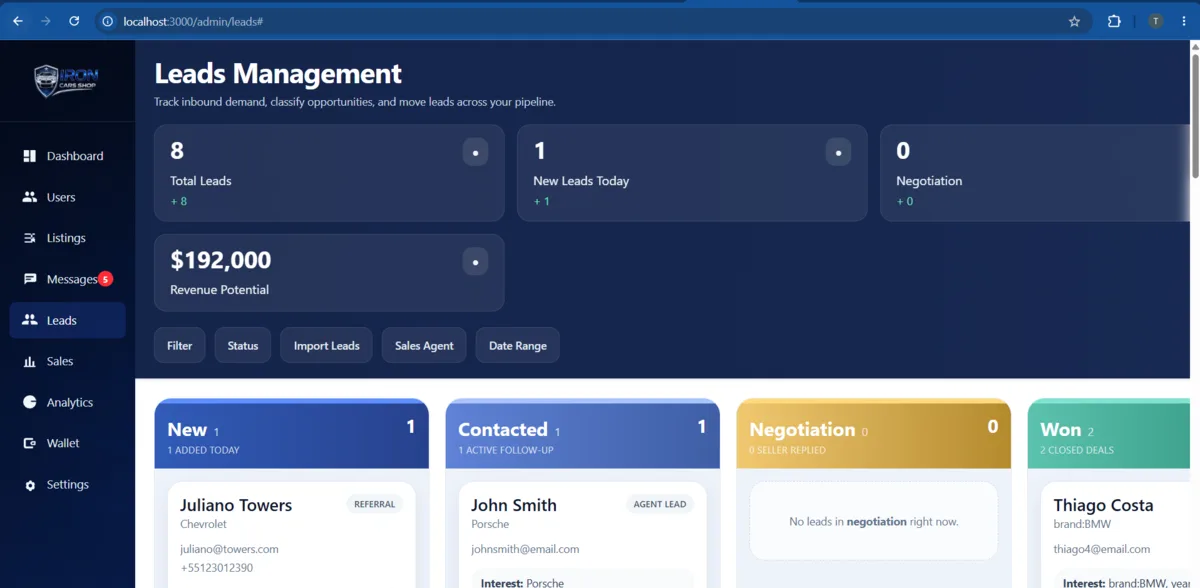Open the Sales menu item
1200x588 pixels.
[67, 361]
